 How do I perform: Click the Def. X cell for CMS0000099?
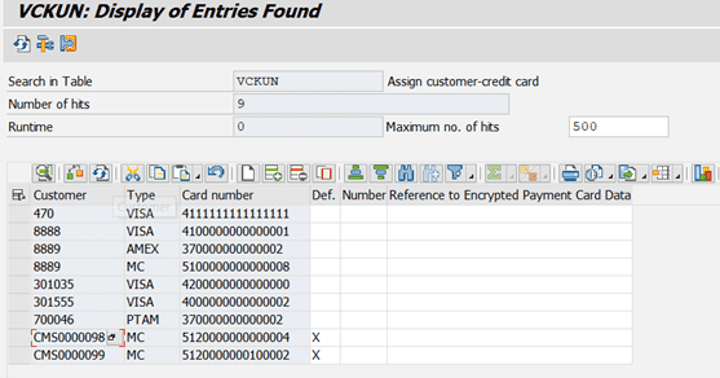point(325,355)
